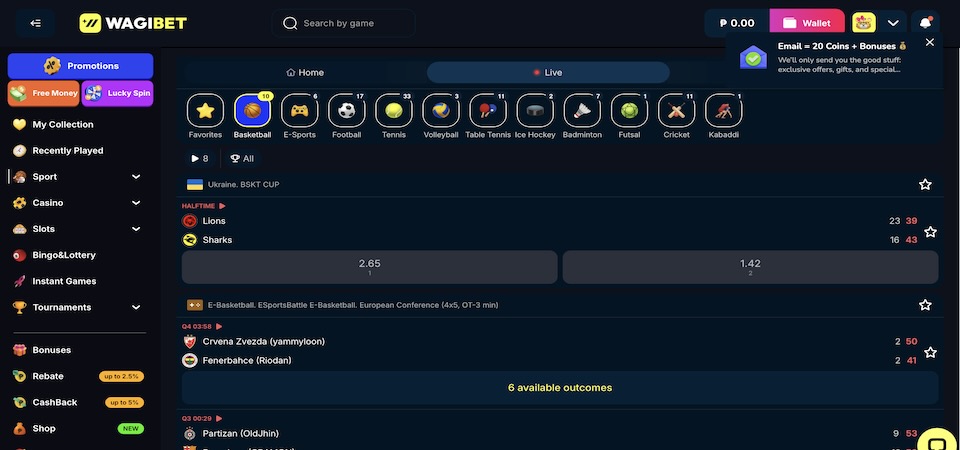Click the Wallet button

(x=806, y=23)
